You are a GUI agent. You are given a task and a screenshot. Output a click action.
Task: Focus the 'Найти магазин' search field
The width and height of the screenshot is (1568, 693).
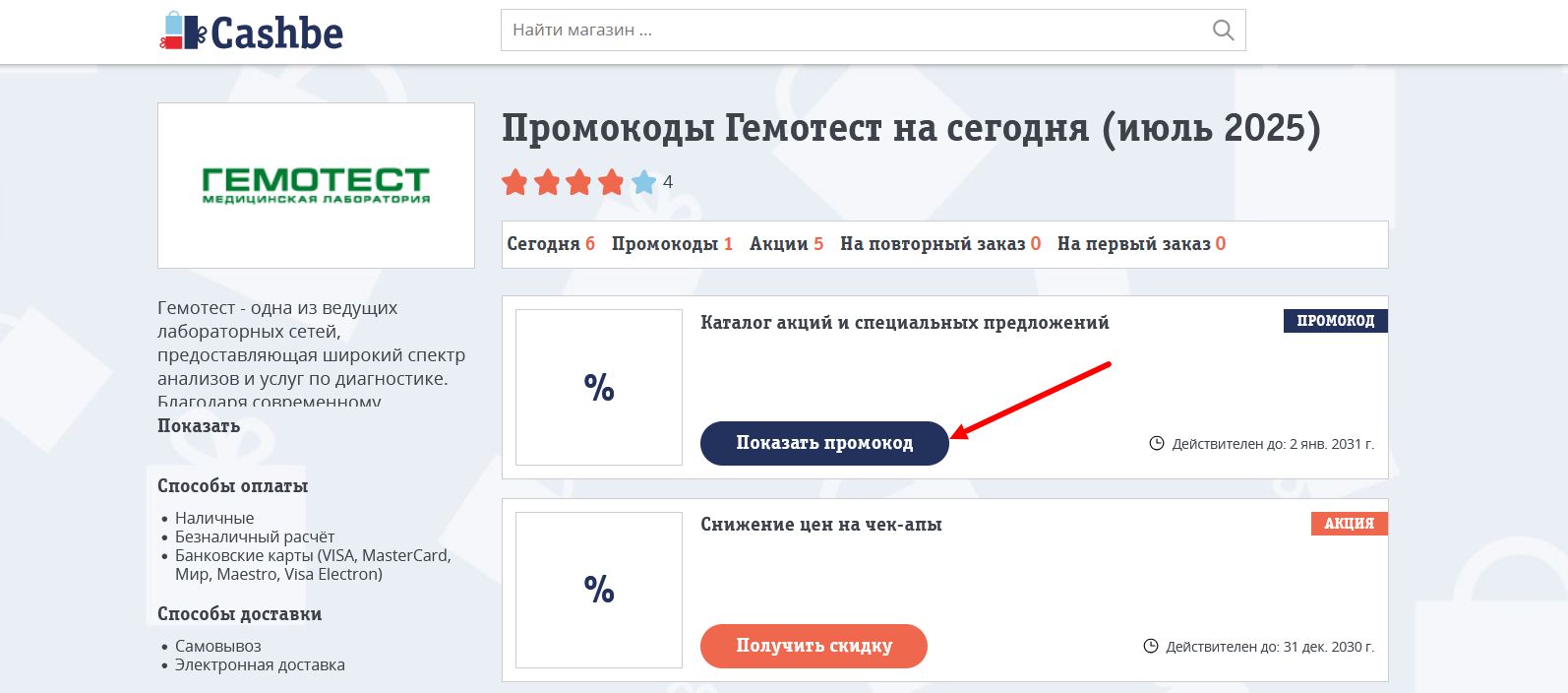873,31
